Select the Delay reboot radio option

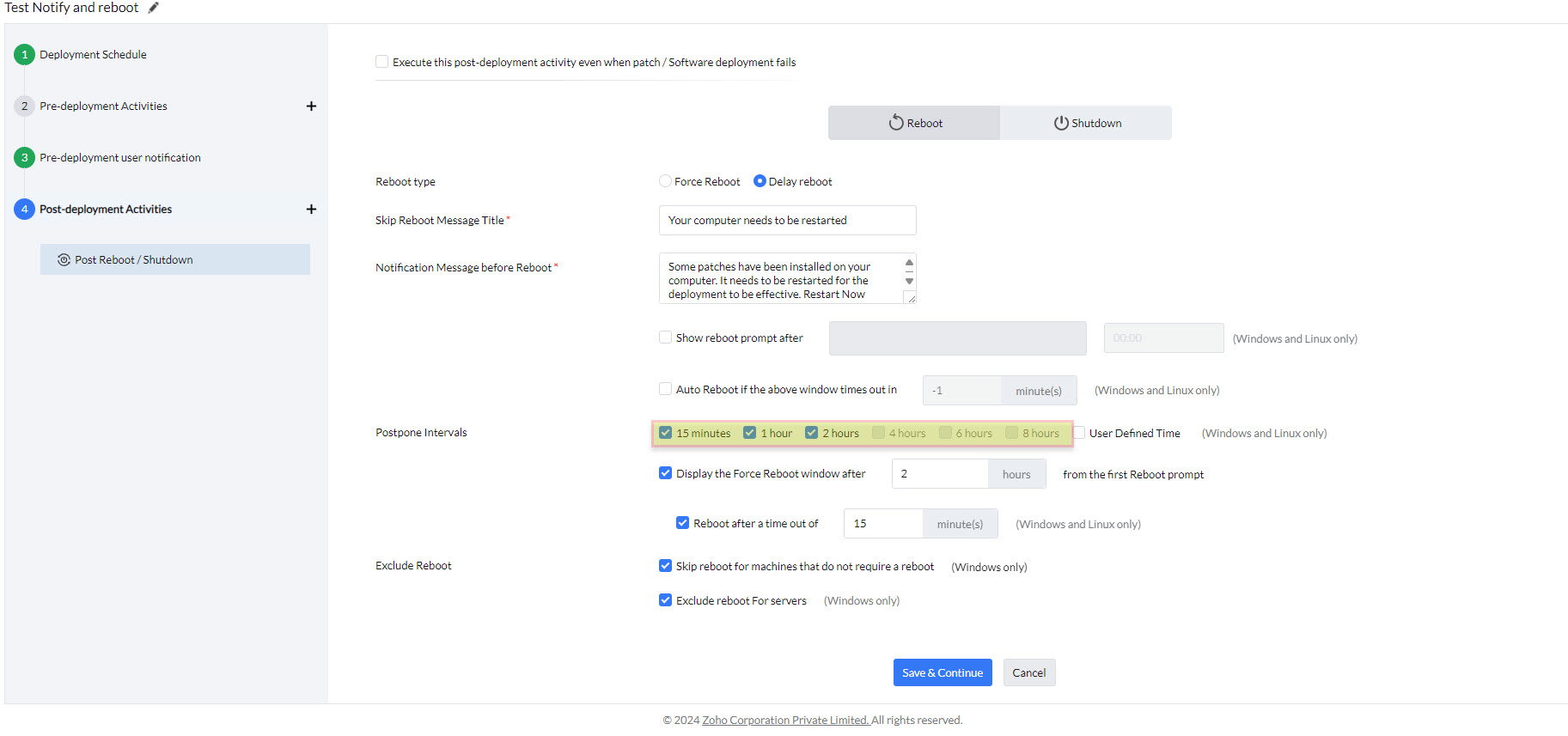coord(760,181)
